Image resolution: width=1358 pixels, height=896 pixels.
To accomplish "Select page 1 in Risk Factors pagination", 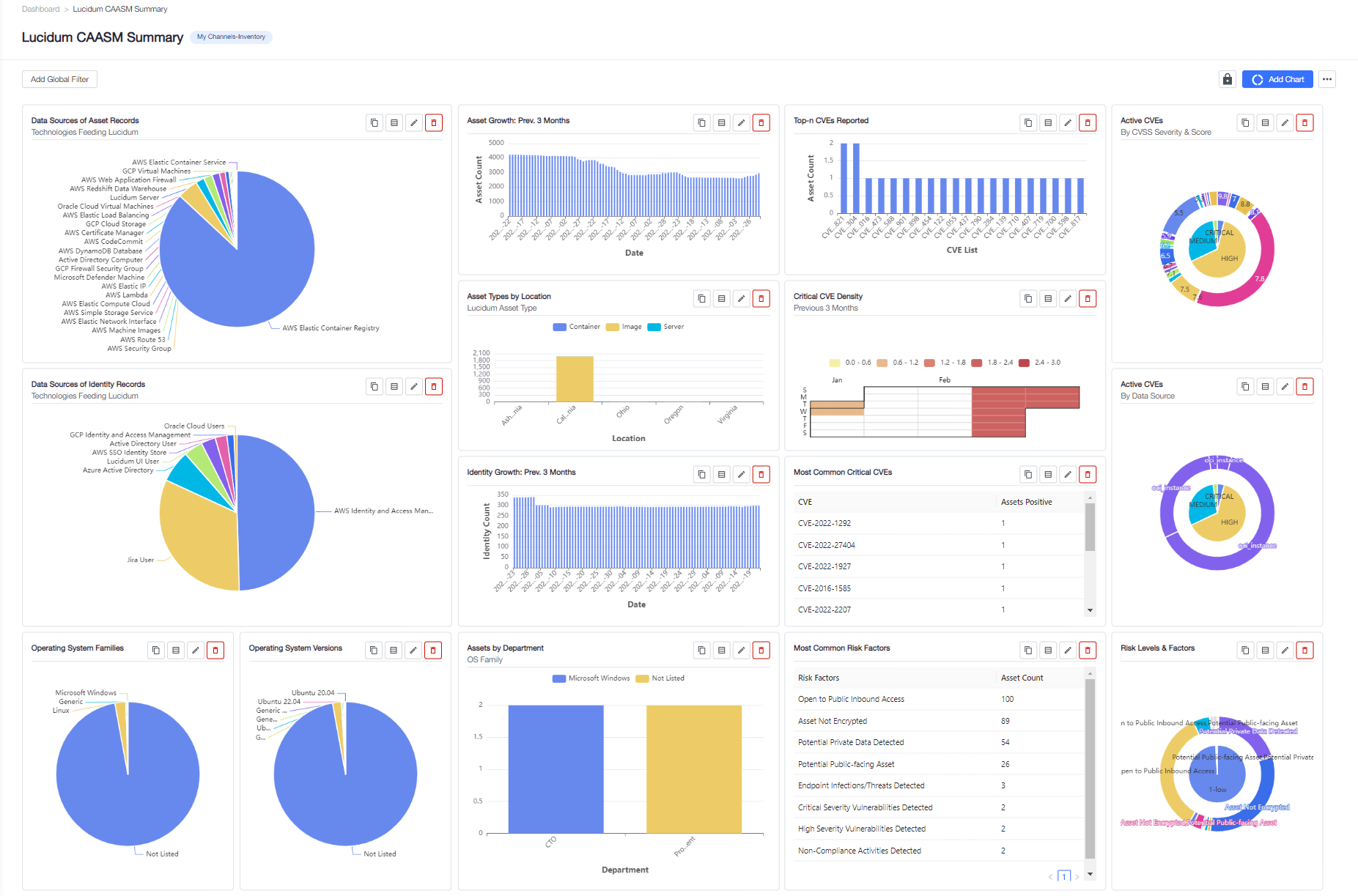I will (x=1065, y=876).
